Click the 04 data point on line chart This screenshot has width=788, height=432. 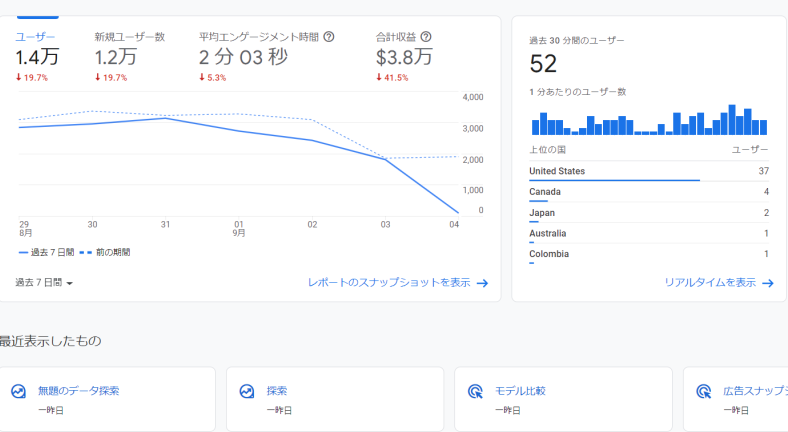tap(458, 212)
